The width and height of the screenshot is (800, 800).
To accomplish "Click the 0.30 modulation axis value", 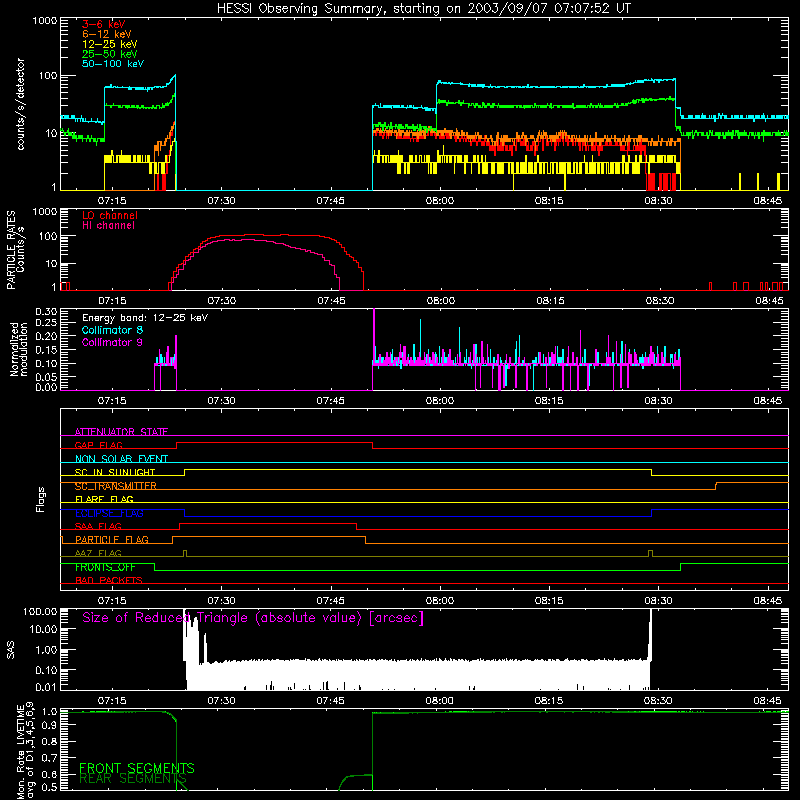I will (x=46, y=312).
